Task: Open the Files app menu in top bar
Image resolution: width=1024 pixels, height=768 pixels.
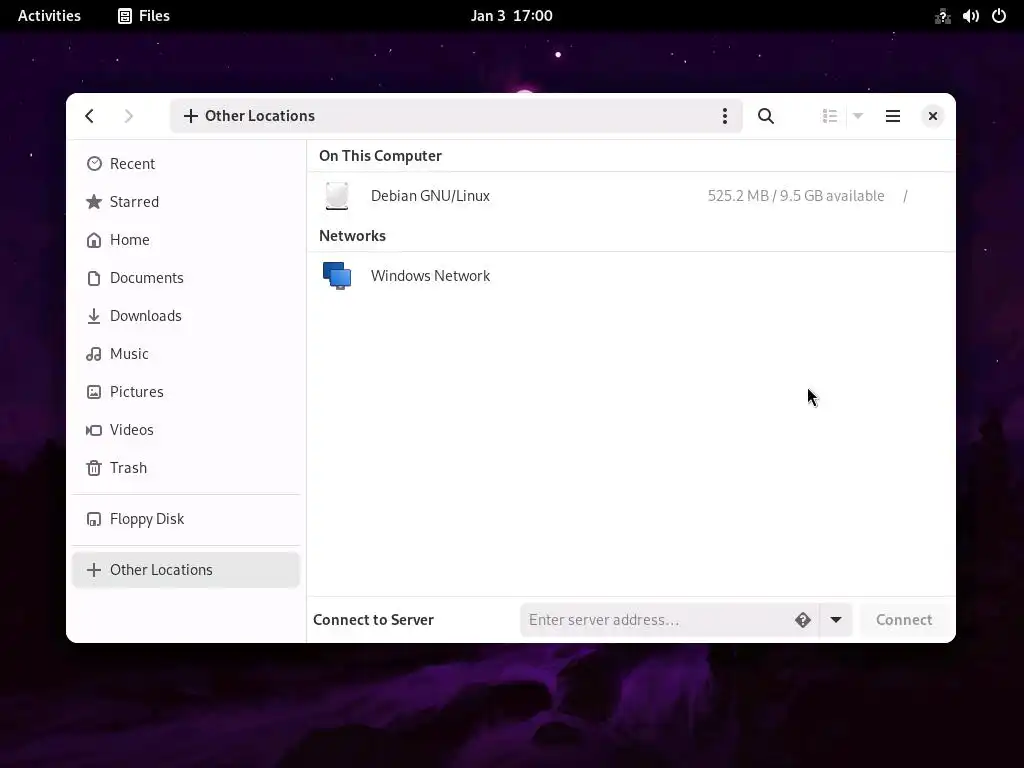Action: [x=144, y=16]
